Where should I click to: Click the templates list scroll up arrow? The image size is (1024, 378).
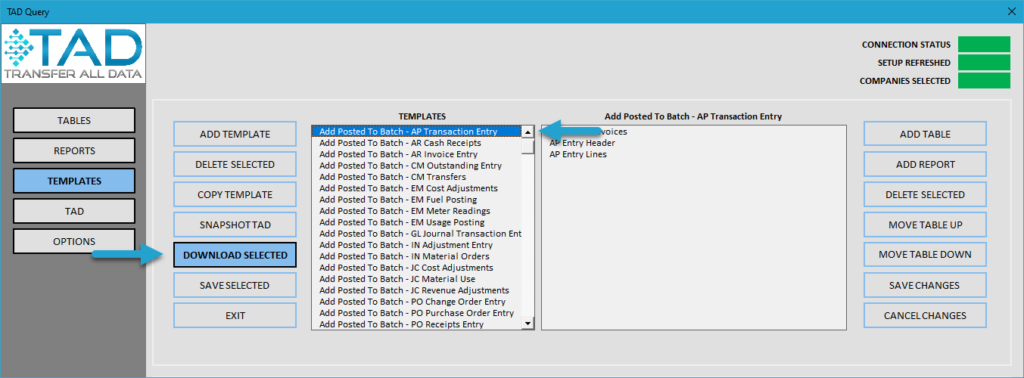coord(528,132)
